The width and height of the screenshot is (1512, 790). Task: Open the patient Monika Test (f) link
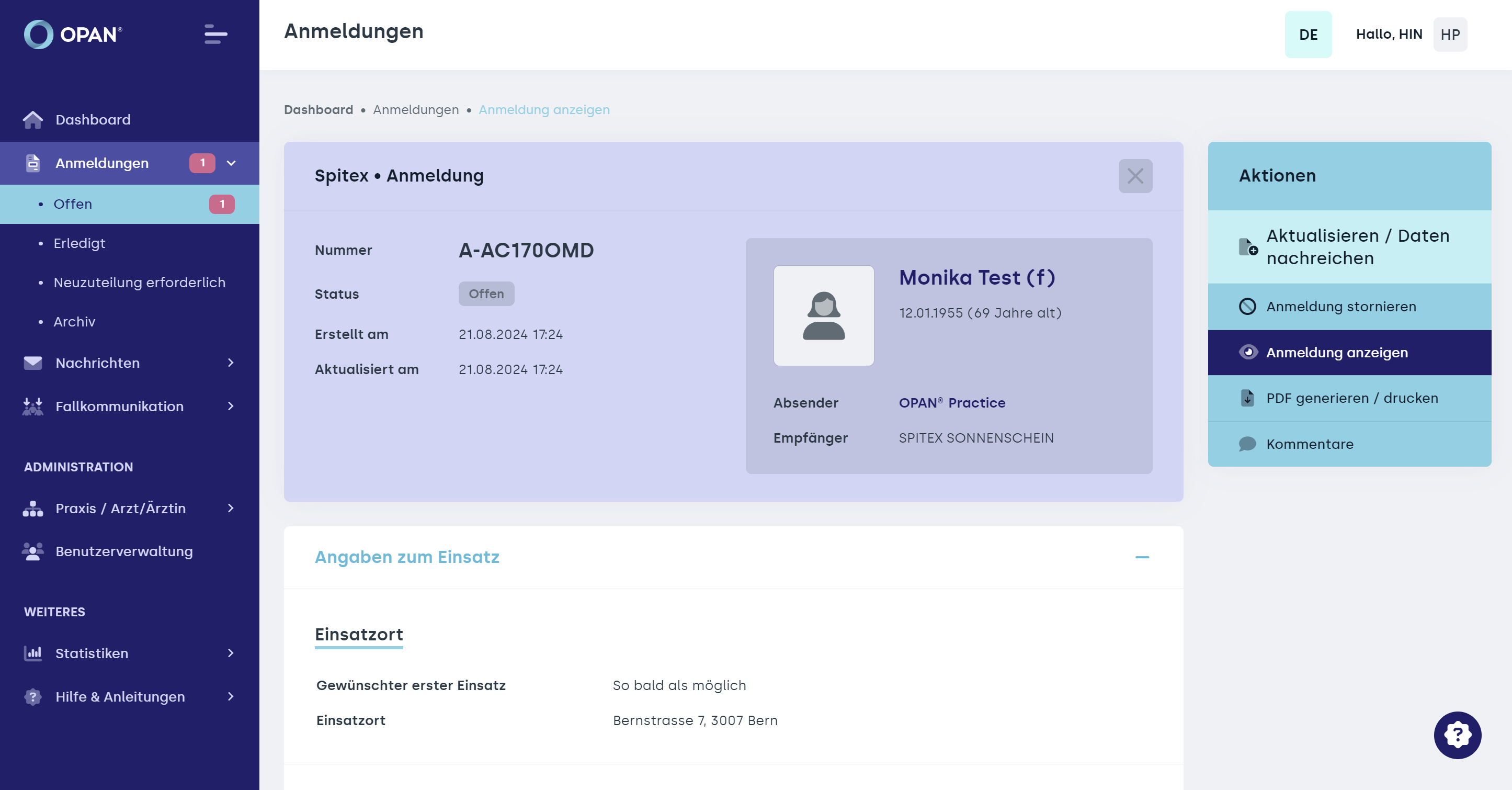point(976,277)
